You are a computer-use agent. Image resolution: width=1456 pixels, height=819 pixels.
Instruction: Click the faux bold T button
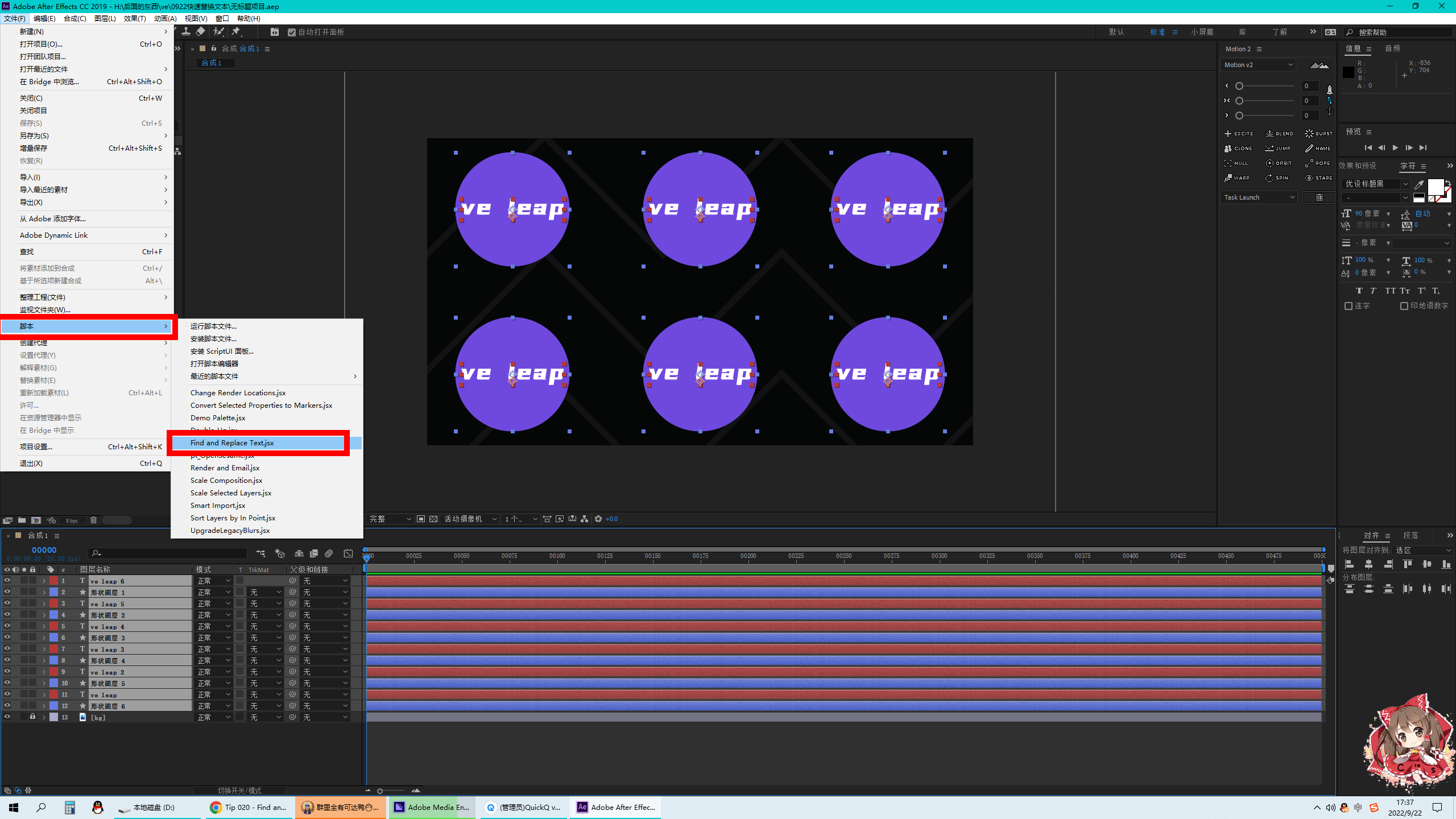(1359, 291)
